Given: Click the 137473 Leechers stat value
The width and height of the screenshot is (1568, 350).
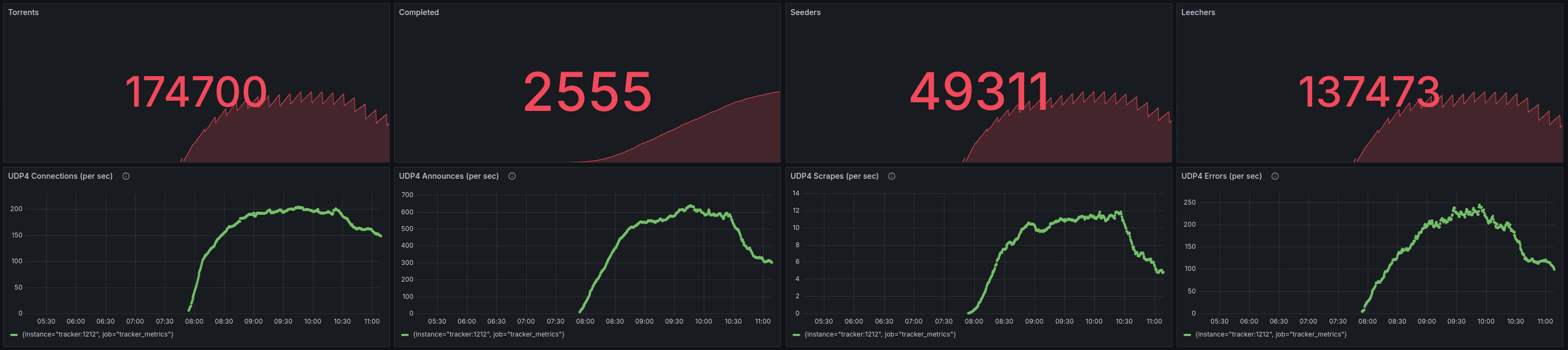Looking at the screenshot, I should (x=1369, y=93).
